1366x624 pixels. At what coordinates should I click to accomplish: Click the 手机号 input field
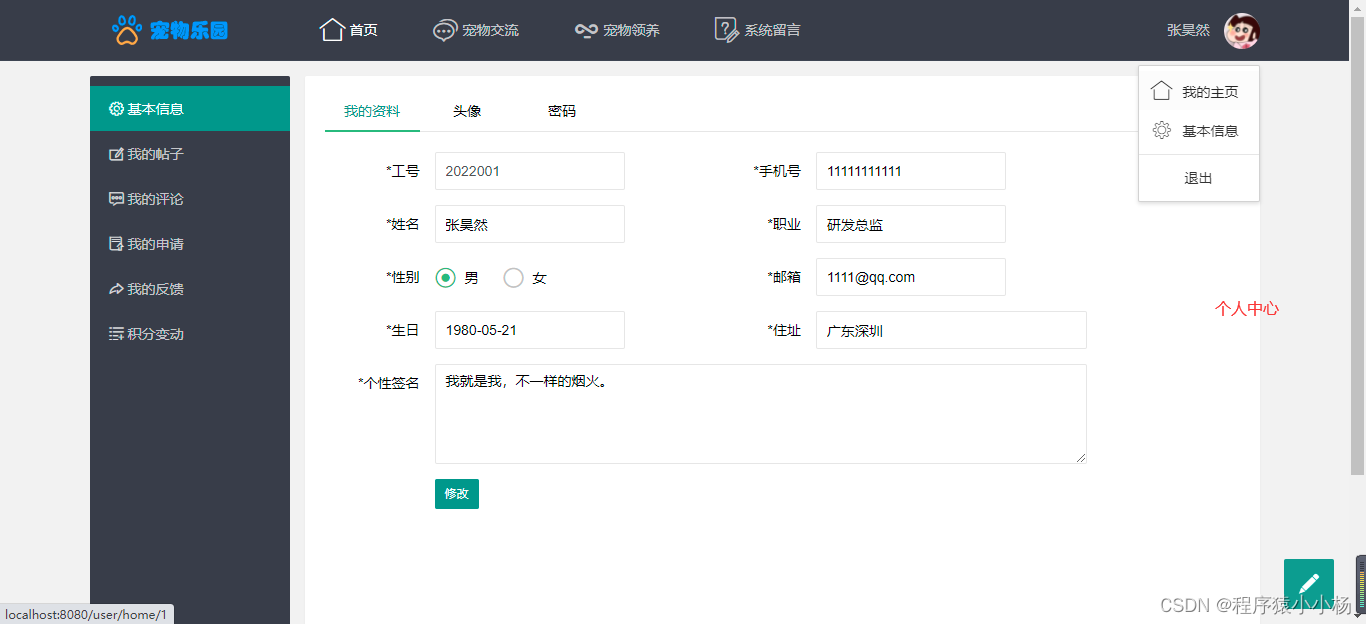911,171
